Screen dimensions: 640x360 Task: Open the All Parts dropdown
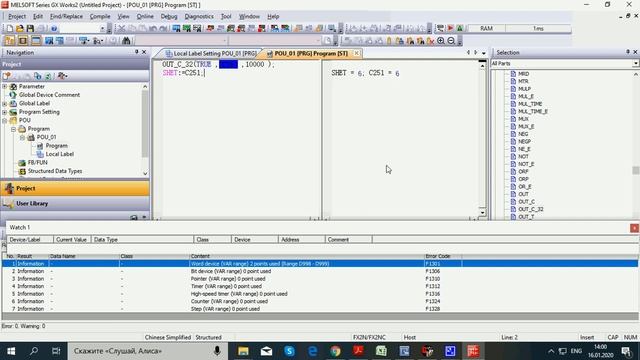tap(636, 64)
